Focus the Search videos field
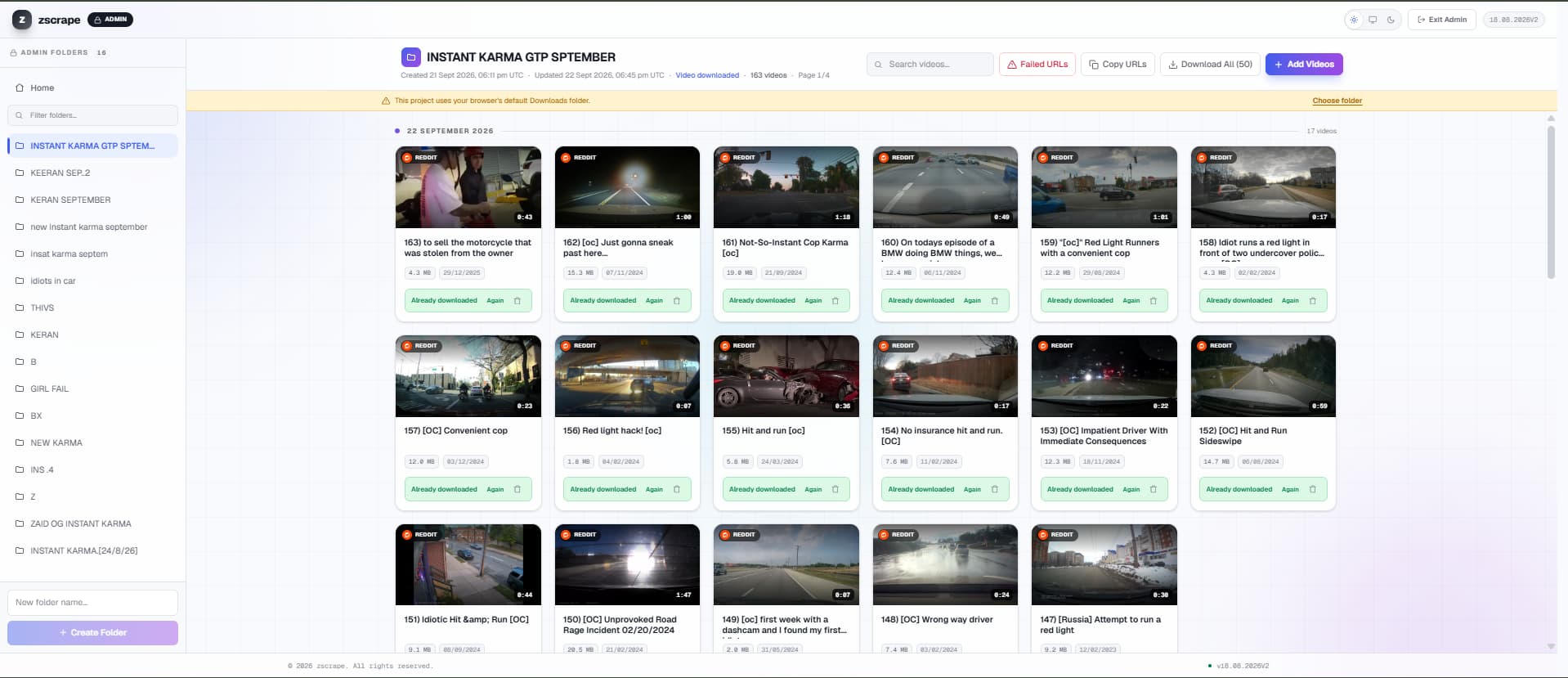 (x=930, y=65)
